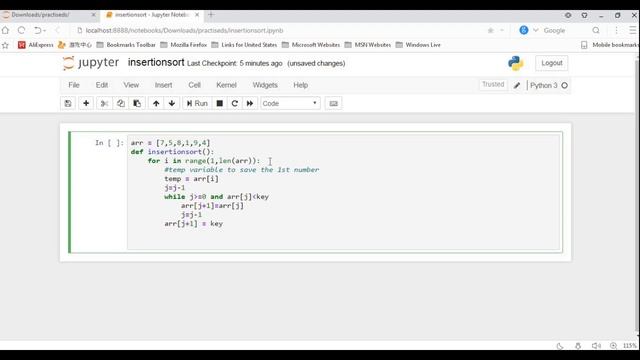Open the Help menu
This screenshot has height=360, width=640.
point(300,85)
